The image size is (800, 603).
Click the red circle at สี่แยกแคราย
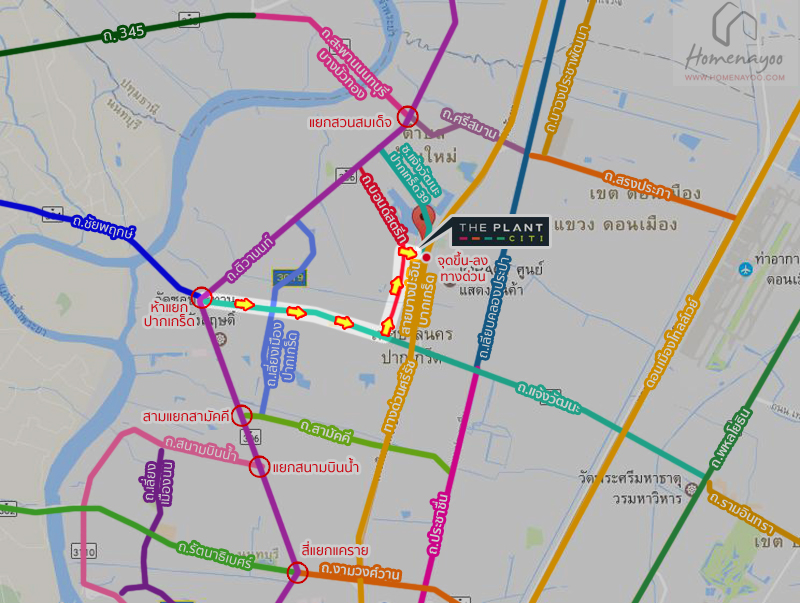(297, 572)
